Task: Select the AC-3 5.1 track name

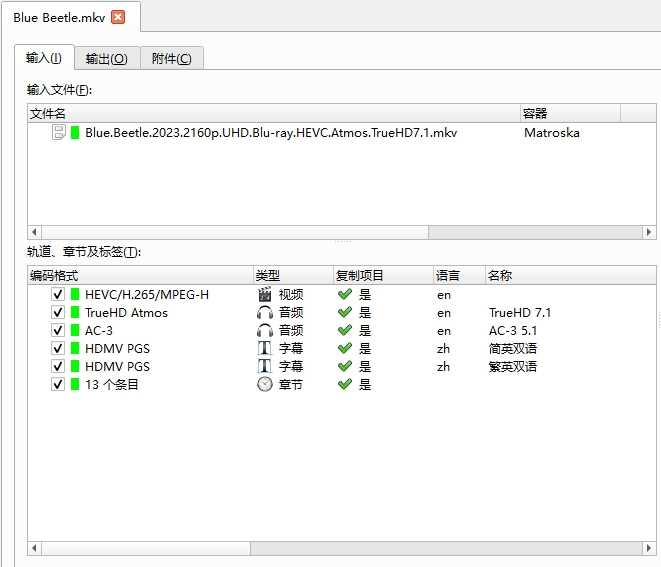Action: pyautogui.click(x=513, y=331)
